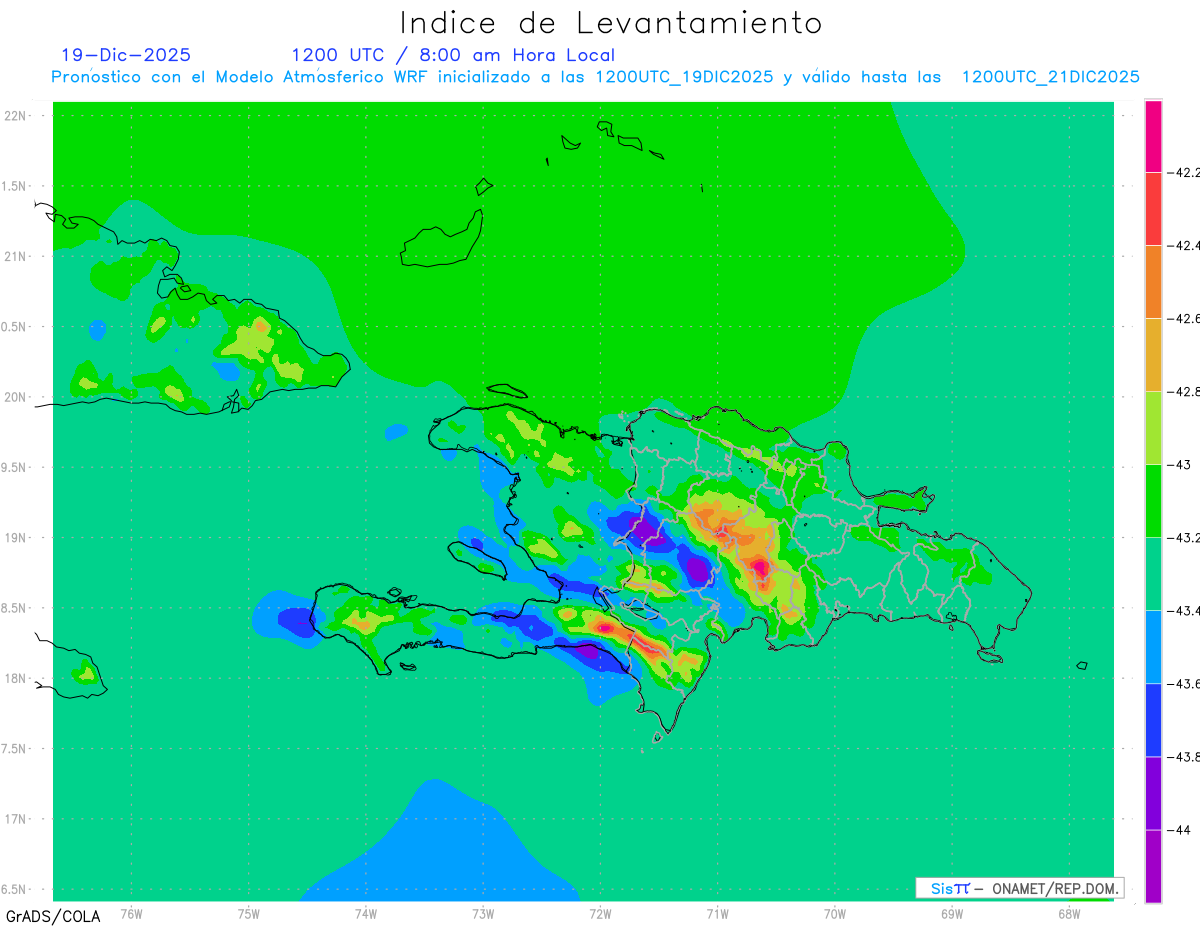Click the legend value "-43.2"
1200x927 pixels.
[x=1186, y=537]
